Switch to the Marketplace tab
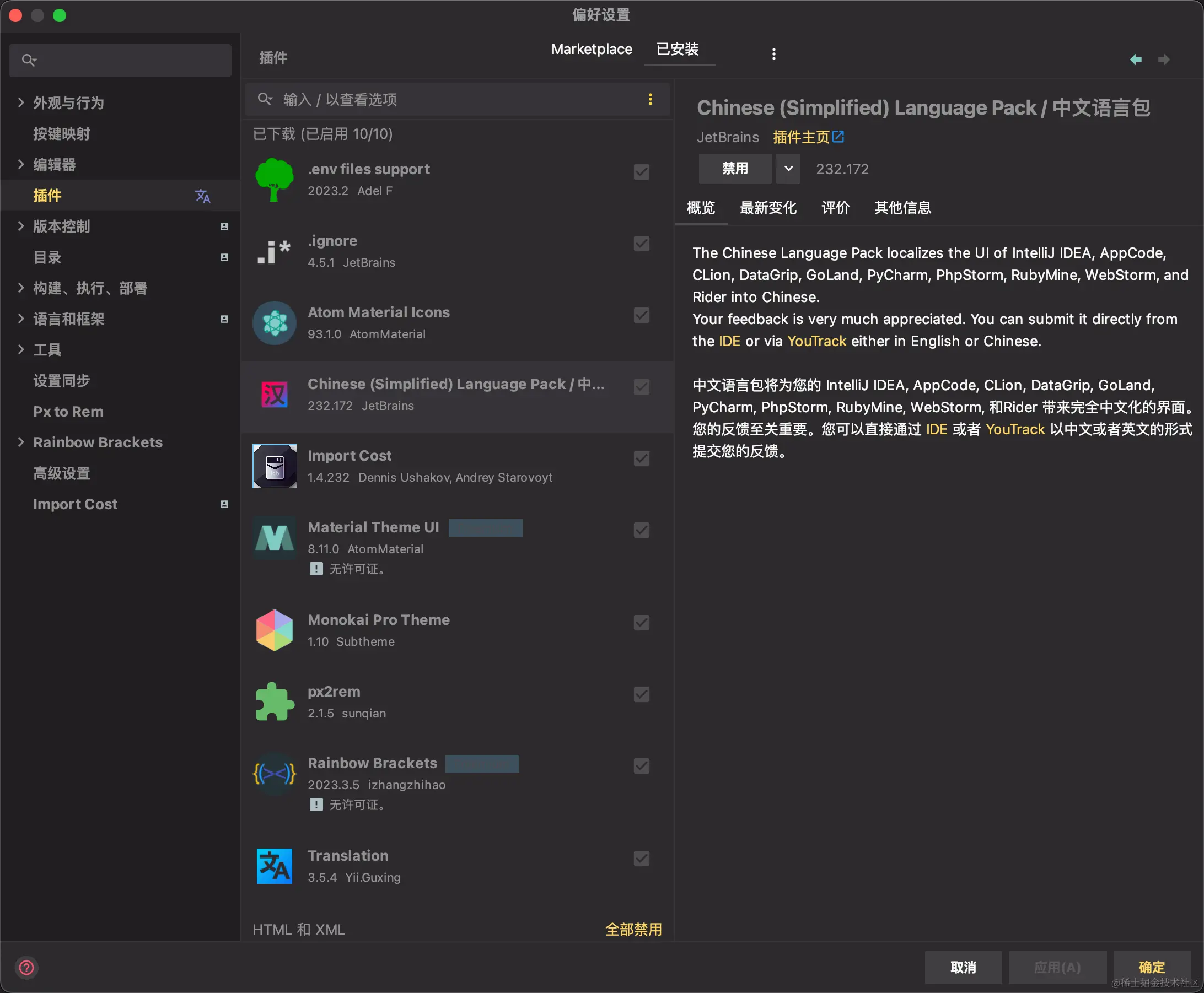Viewport: 1204px width, 993px height. click(x=591, y=49)
